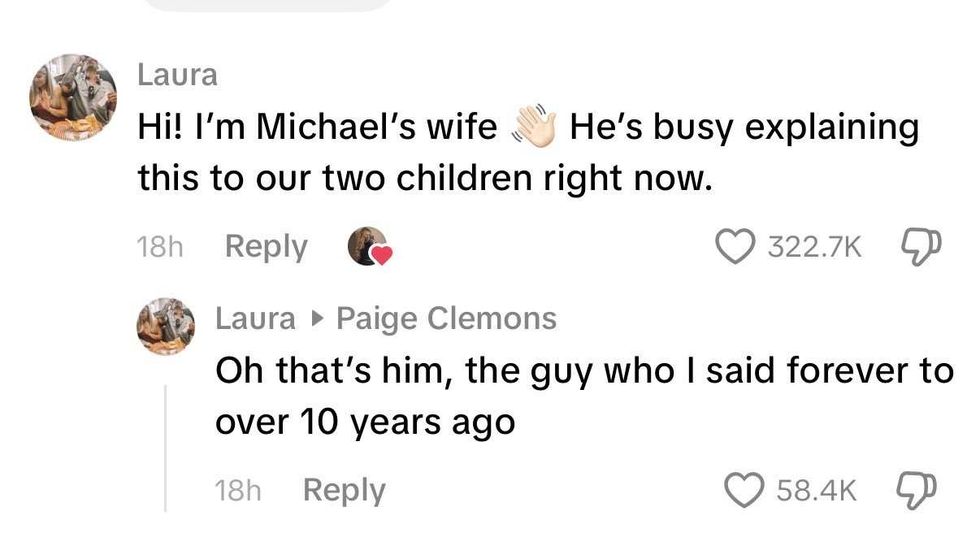Click the waving hand emoji in comment
Viewport: 980px width, 541px height.
(533, 127)
